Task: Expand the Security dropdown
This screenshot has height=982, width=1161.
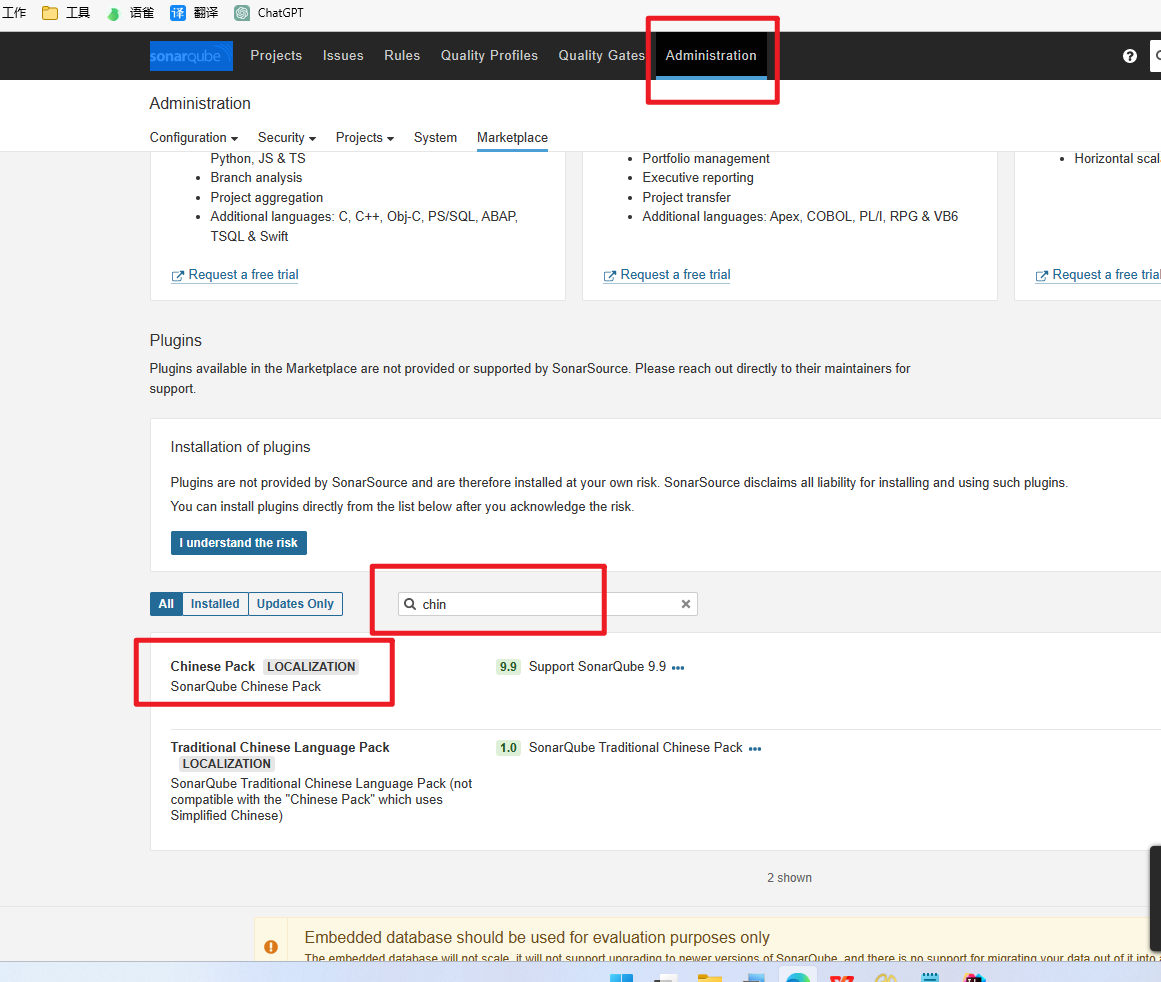Action: [287, 138]
